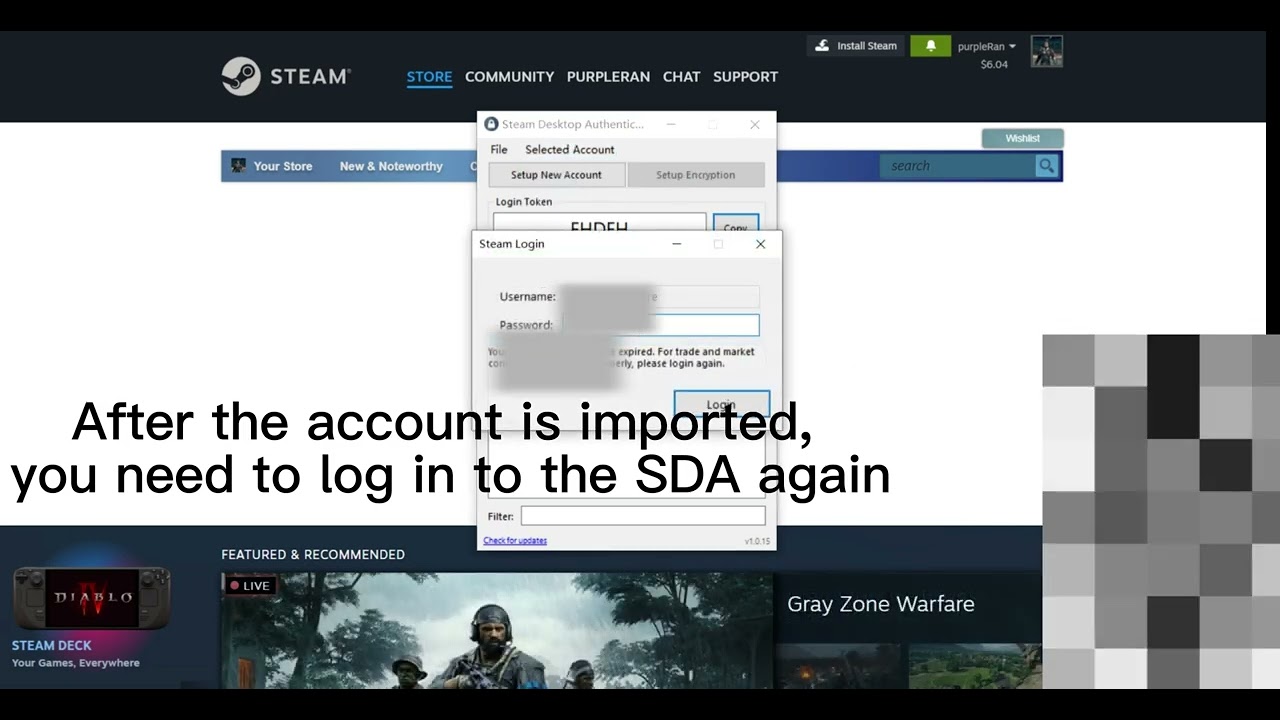Open the File menu in Steam Desktop Authenticator
Viewport: 1280px width, 720px height.
pos(499,149)
